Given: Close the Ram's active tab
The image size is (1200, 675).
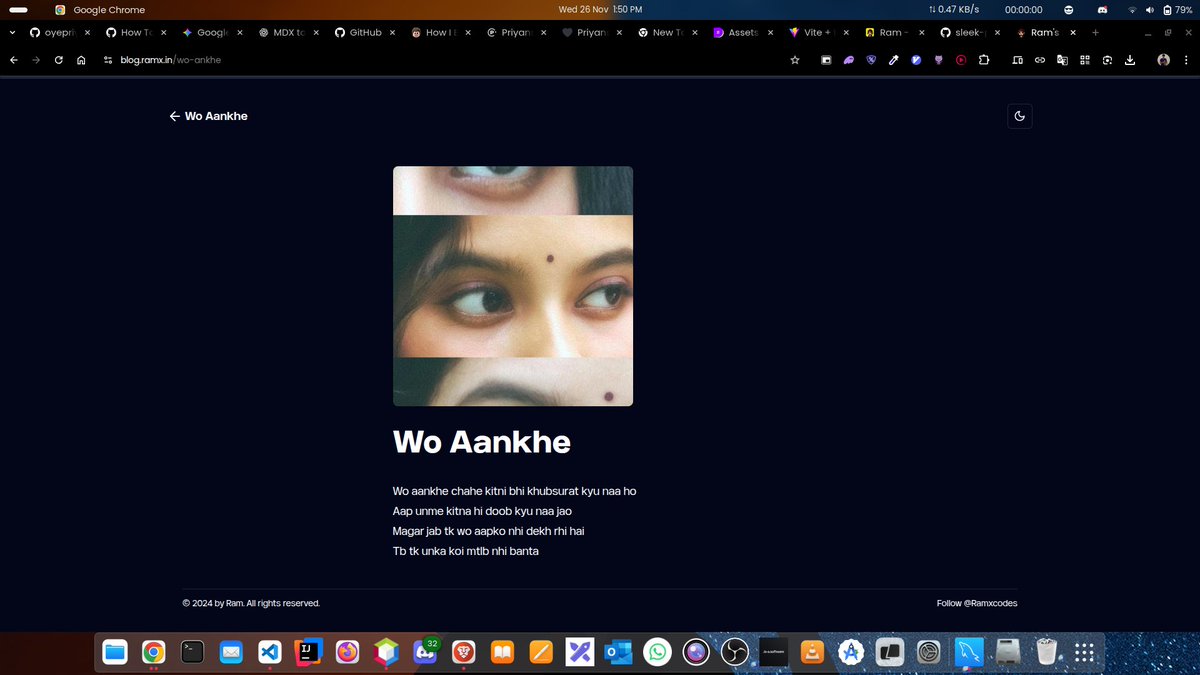Looking at the screenshot, I should [x=1074, y=32].
